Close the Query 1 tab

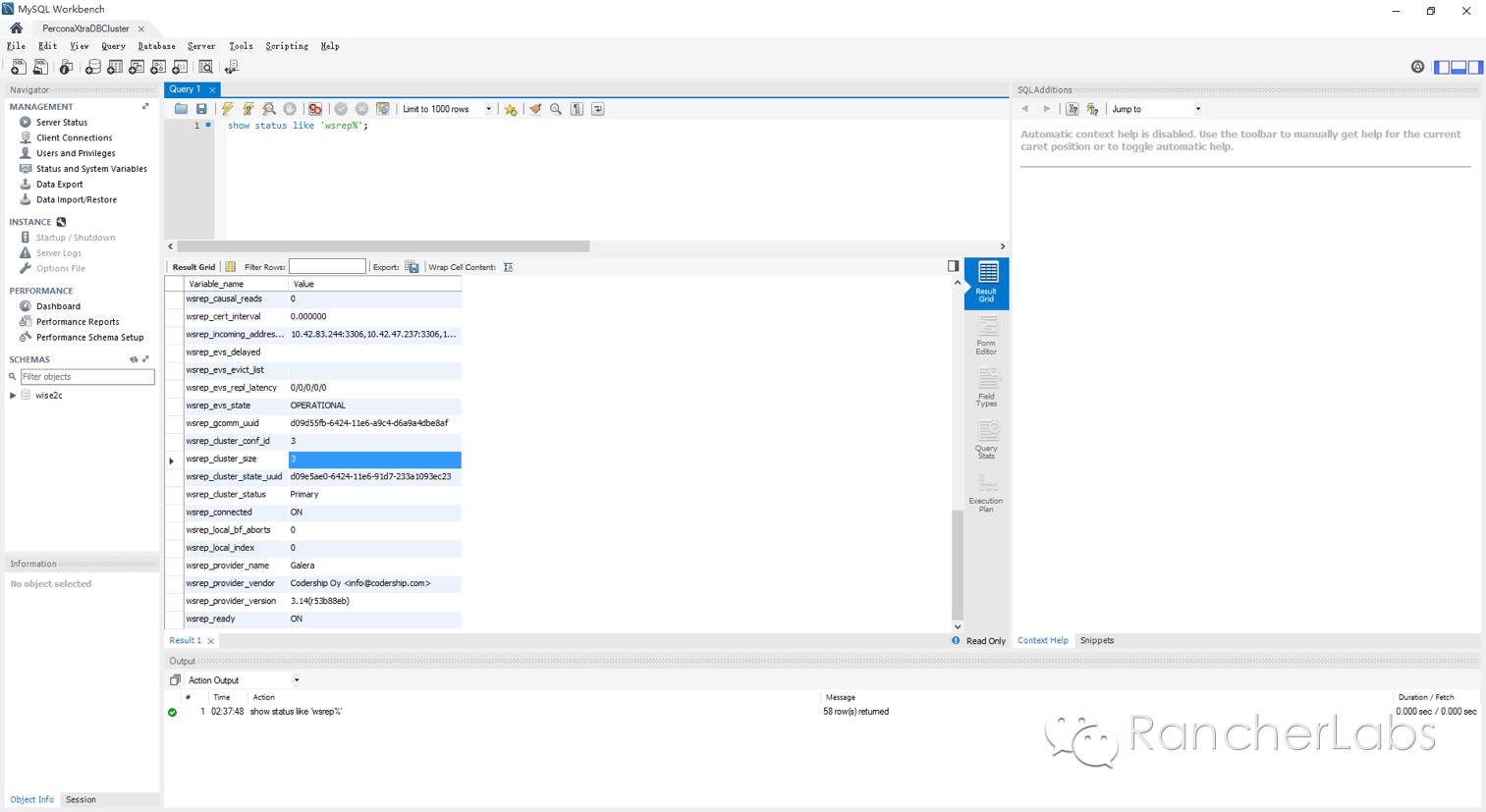coord(212,89)
